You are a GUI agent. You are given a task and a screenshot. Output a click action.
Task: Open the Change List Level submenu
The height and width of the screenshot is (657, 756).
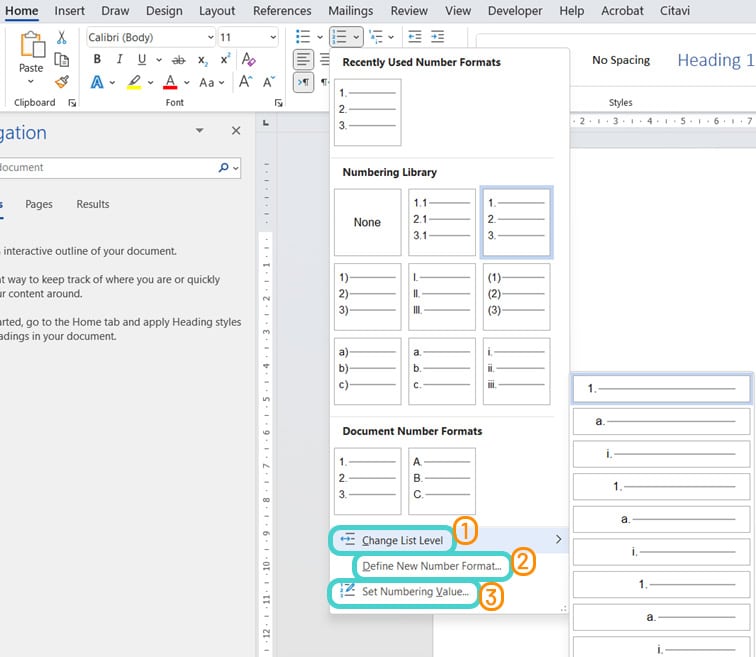[448, 540]
